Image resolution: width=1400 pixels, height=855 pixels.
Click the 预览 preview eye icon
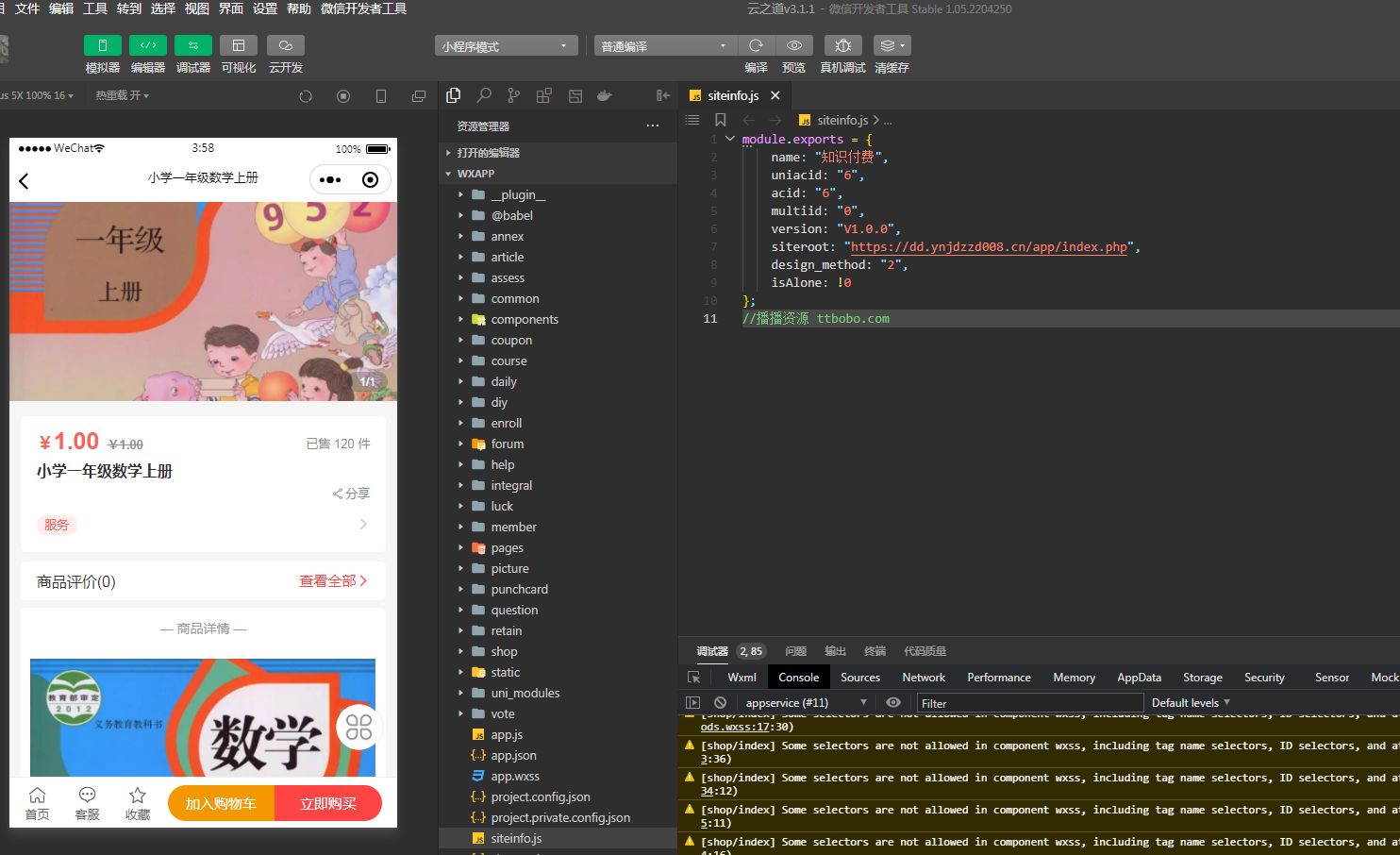pos(794,45)
